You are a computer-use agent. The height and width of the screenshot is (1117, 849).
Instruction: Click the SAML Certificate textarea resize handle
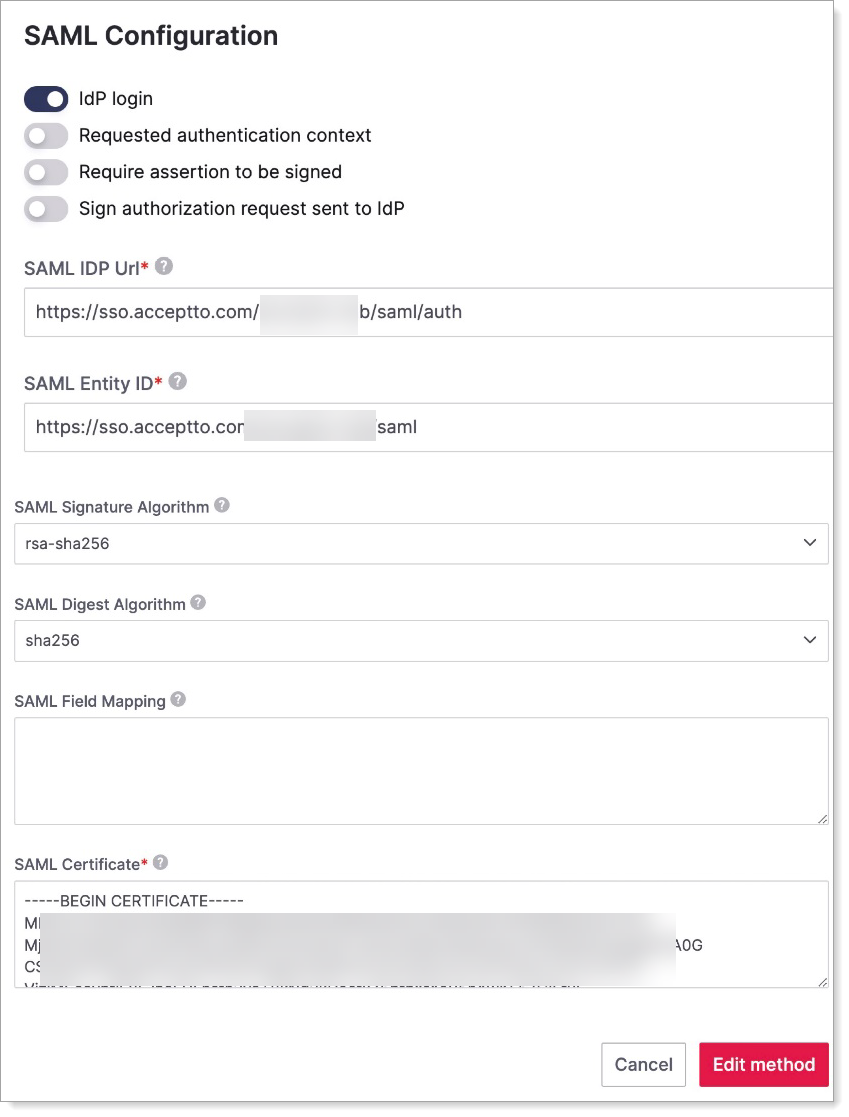823,983
